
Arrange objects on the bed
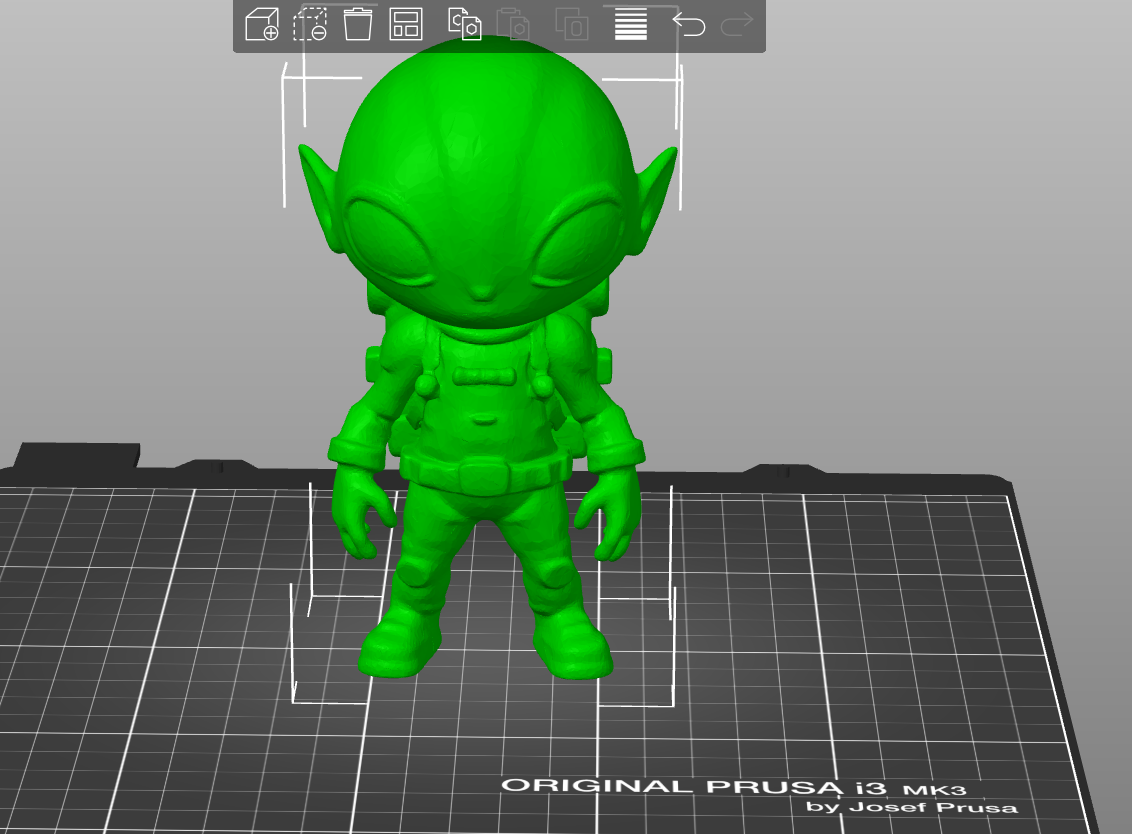(x=406, y=24)
